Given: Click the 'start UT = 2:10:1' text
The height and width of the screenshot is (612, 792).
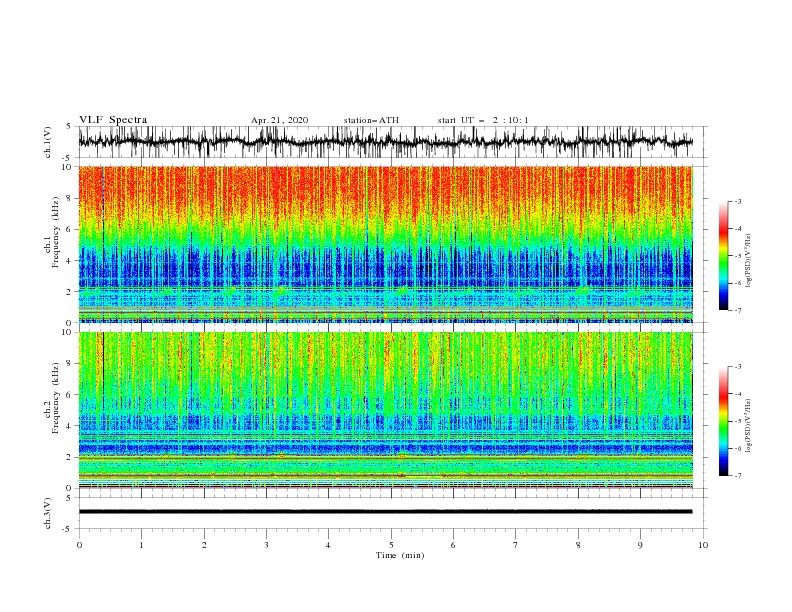Looking at the screenshot, I should (x=483, y=120).
